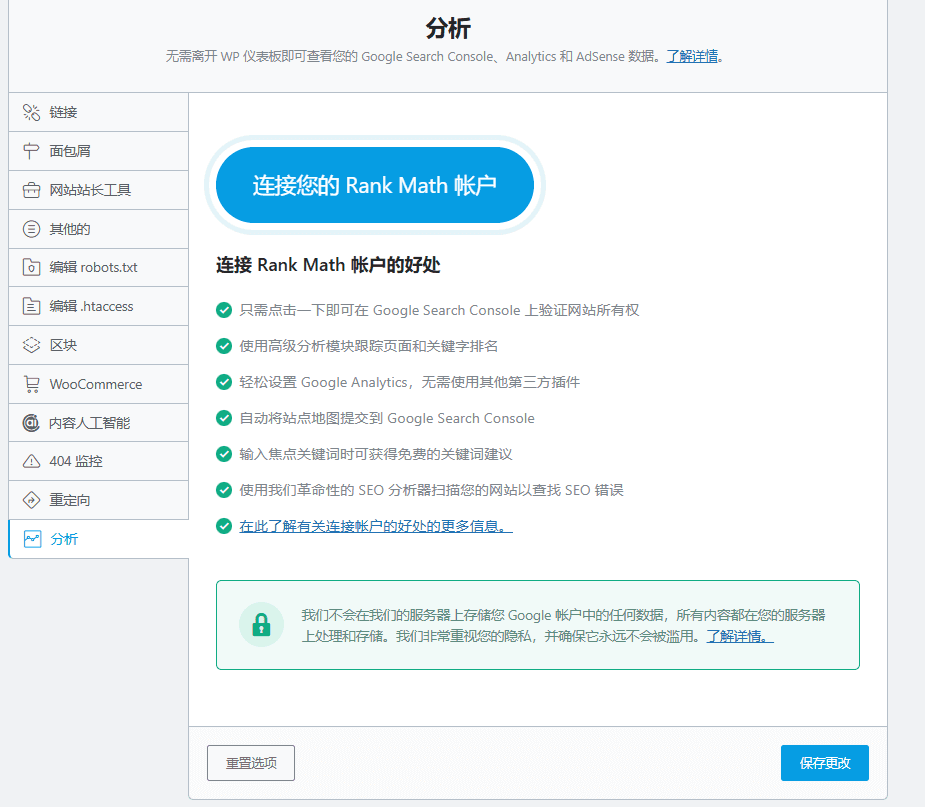925x807 pixels.
Task: Open the 链接 settings tab
Action: [99, 112]
